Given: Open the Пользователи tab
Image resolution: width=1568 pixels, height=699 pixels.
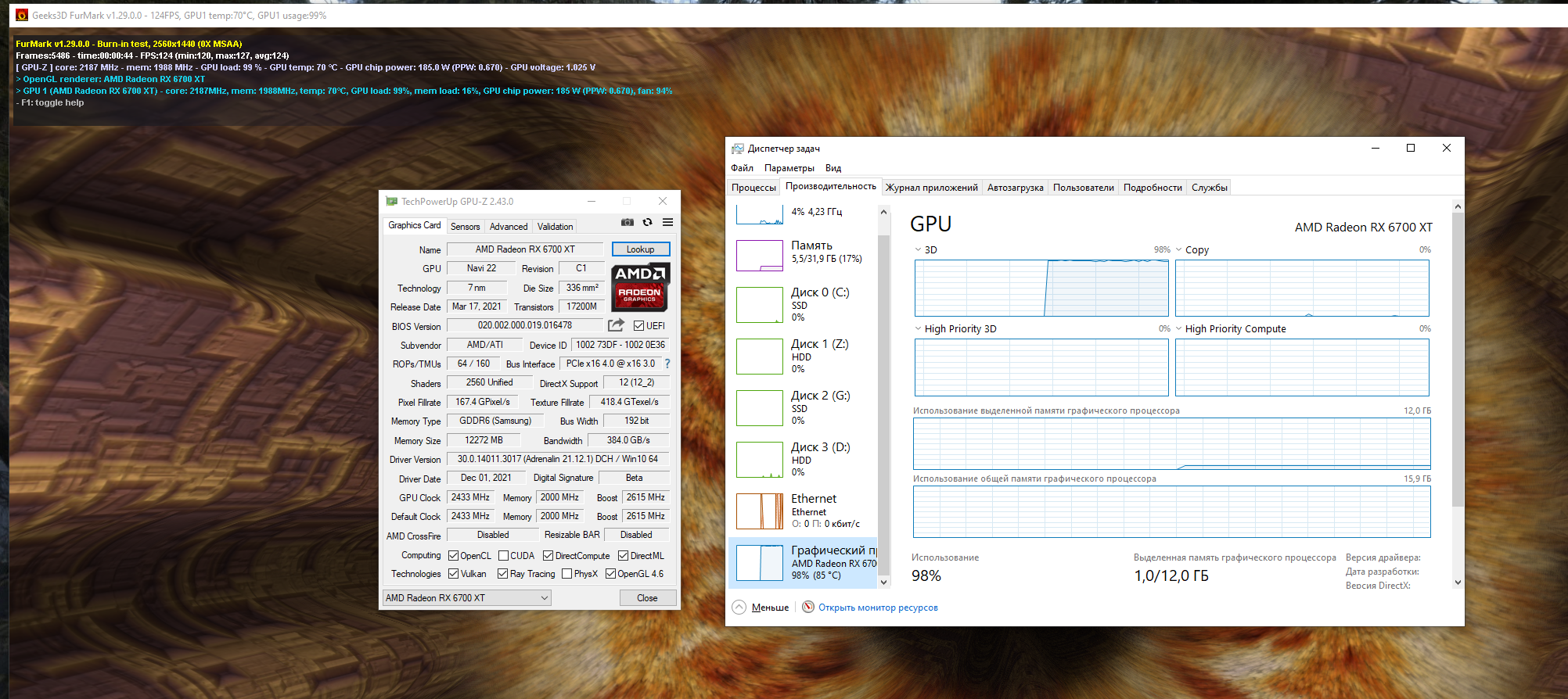Looking at the screenshot, I should 1084,188.
